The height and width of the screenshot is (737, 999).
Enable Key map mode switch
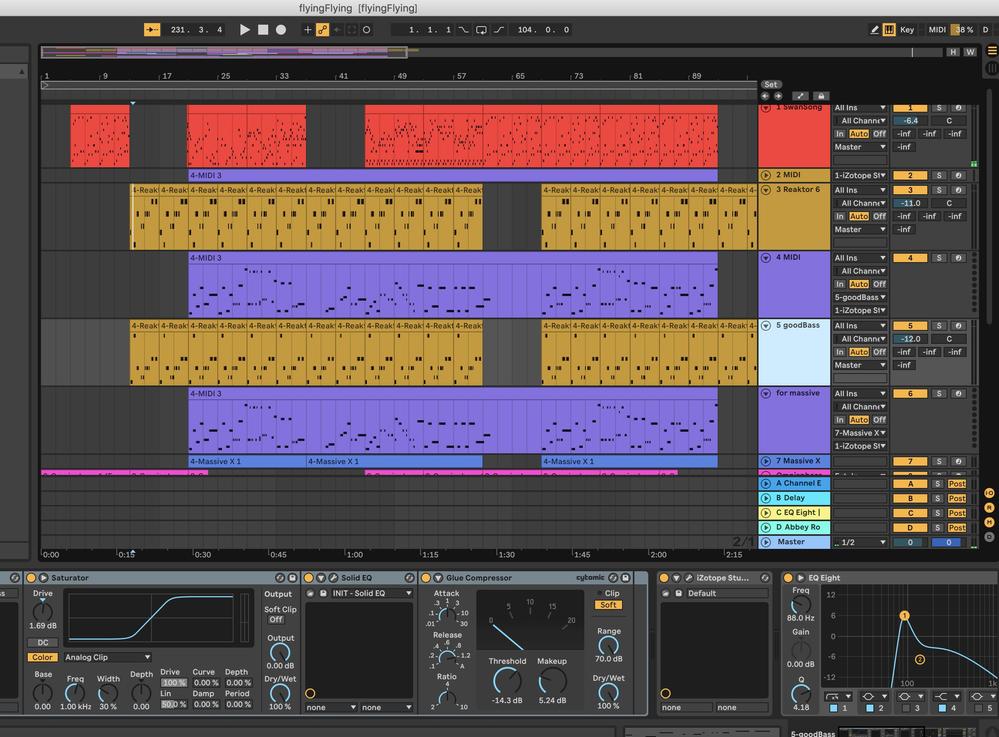tap(907, 29)
